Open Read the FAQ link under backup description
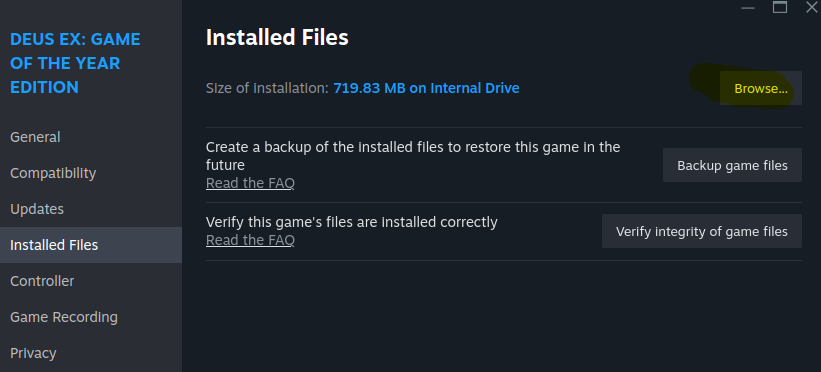Screen dimensions: 821x372 coord(250,183)
